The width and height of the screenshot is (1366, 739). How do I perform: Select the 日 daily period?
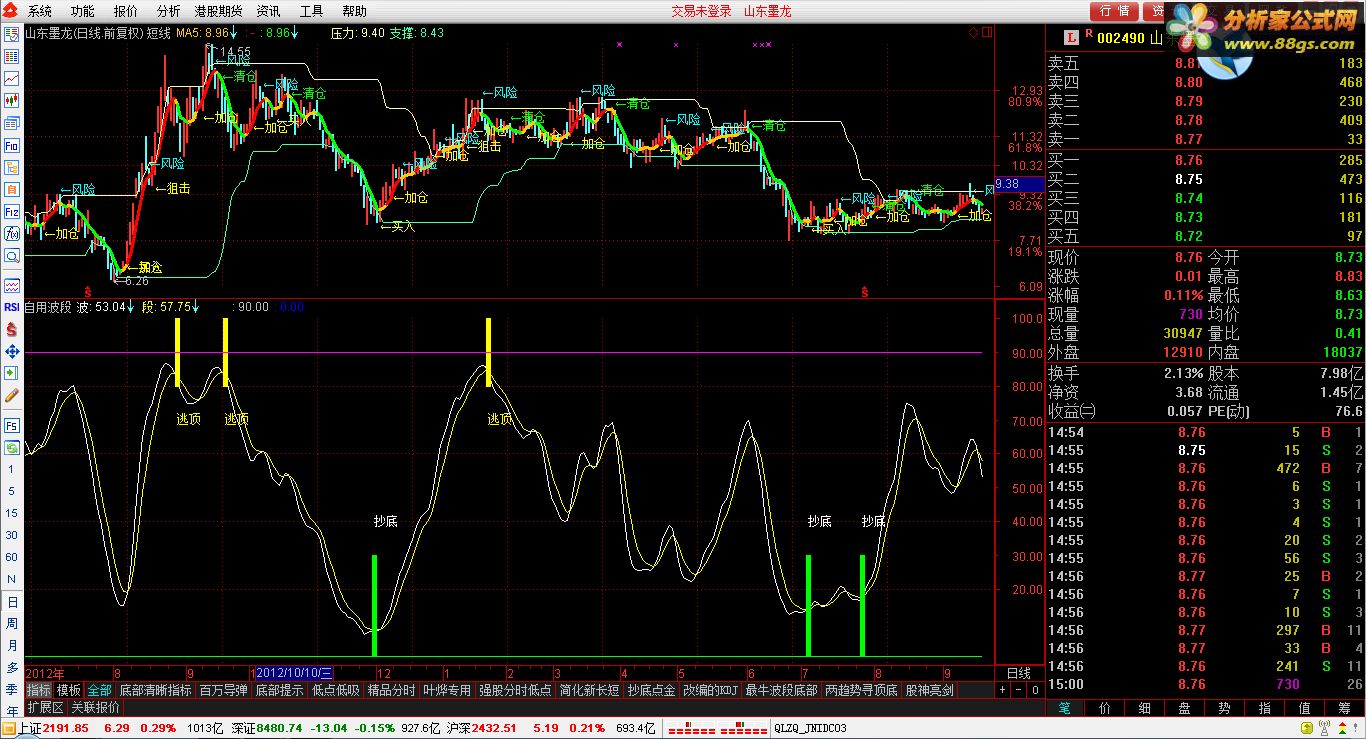(12, 602)
